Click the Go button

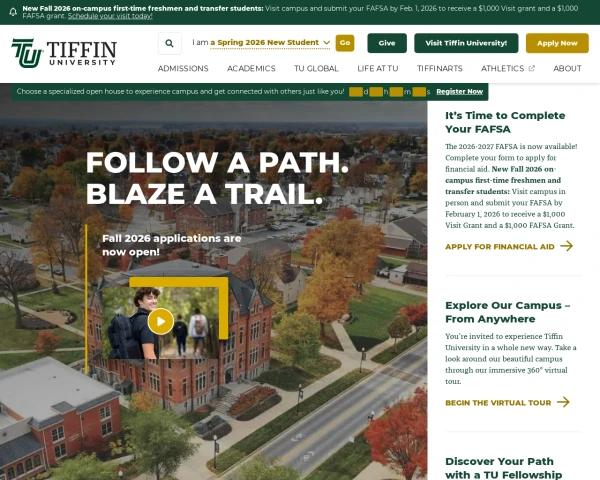(345, 43)
